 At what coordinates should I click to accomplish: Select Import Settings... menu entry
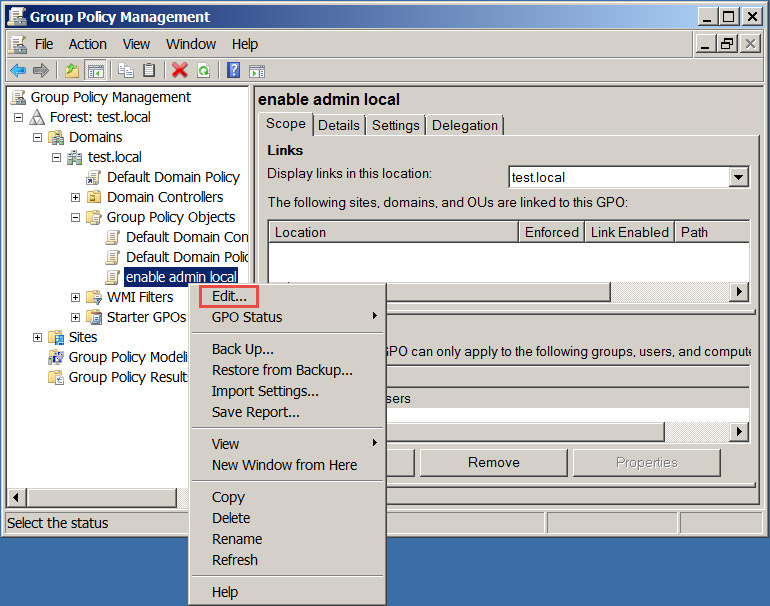click(x=287, y=391)
